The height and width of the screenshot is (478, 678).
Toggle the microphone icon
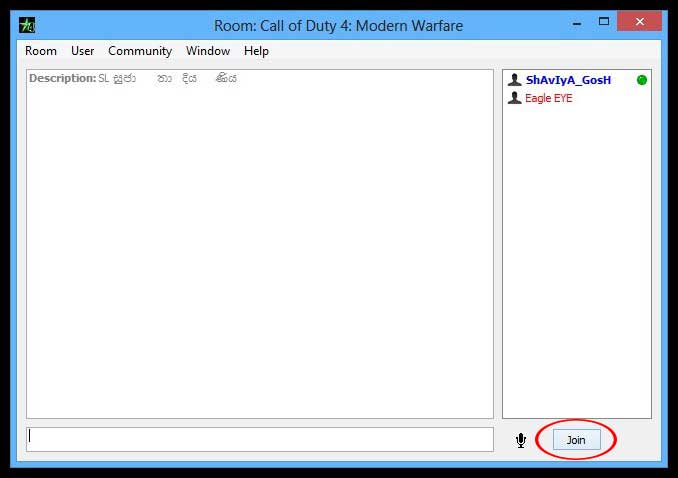(x=521, y=440)
